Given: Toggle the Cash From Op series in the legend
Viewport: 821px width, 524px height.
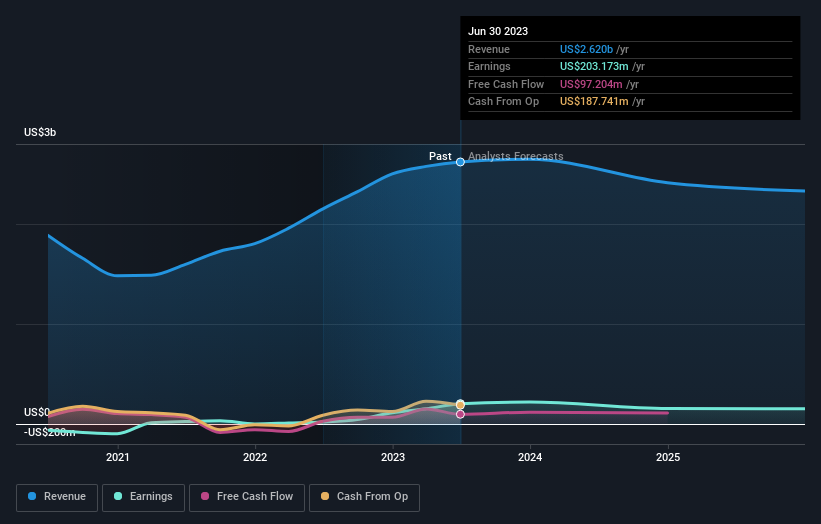Looking at the screenshot, I should pyautogui.click(x=364, y=497).
